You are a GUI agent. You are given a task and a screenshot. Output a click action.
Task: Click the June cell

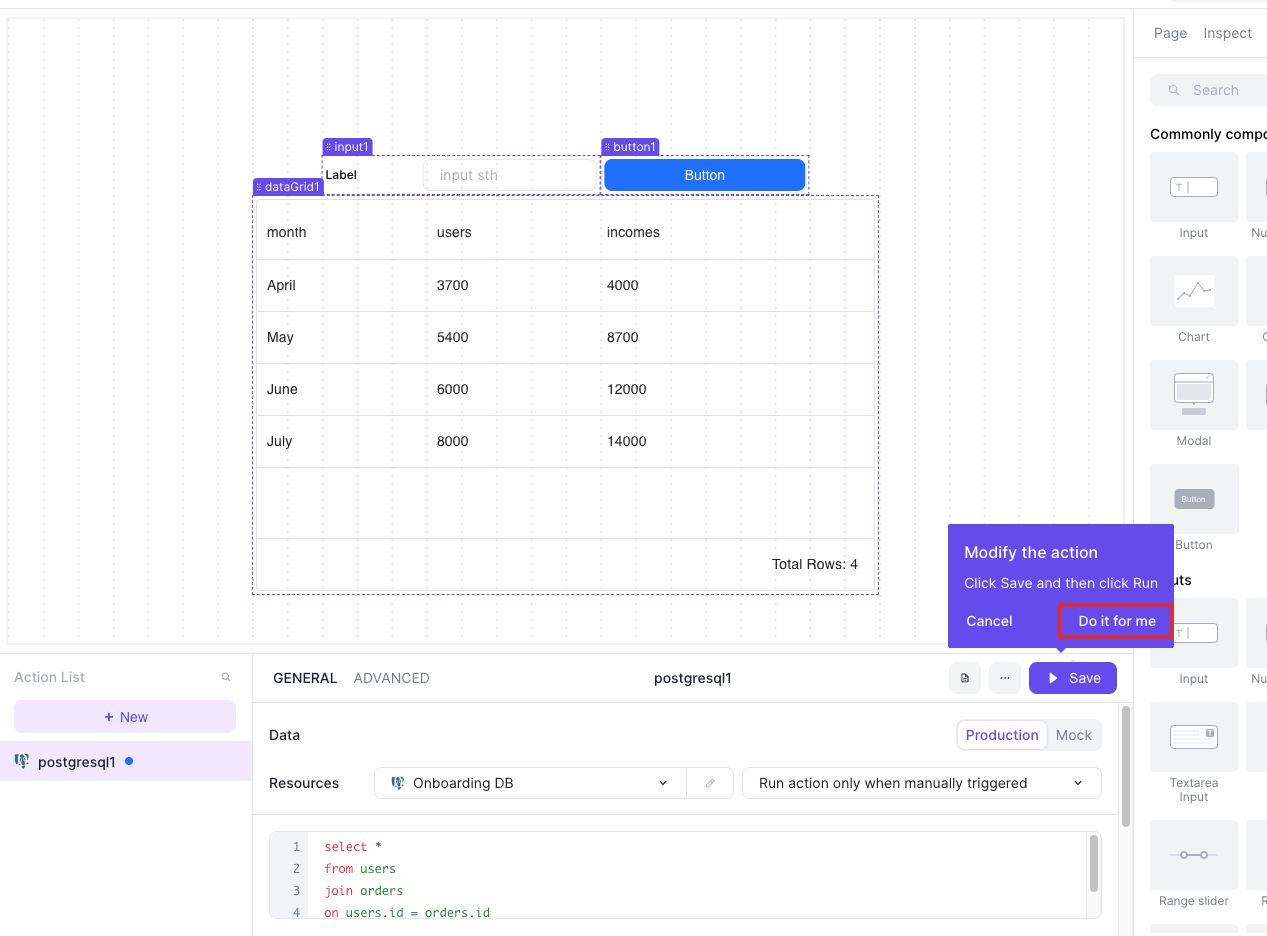tap(282, 389)
